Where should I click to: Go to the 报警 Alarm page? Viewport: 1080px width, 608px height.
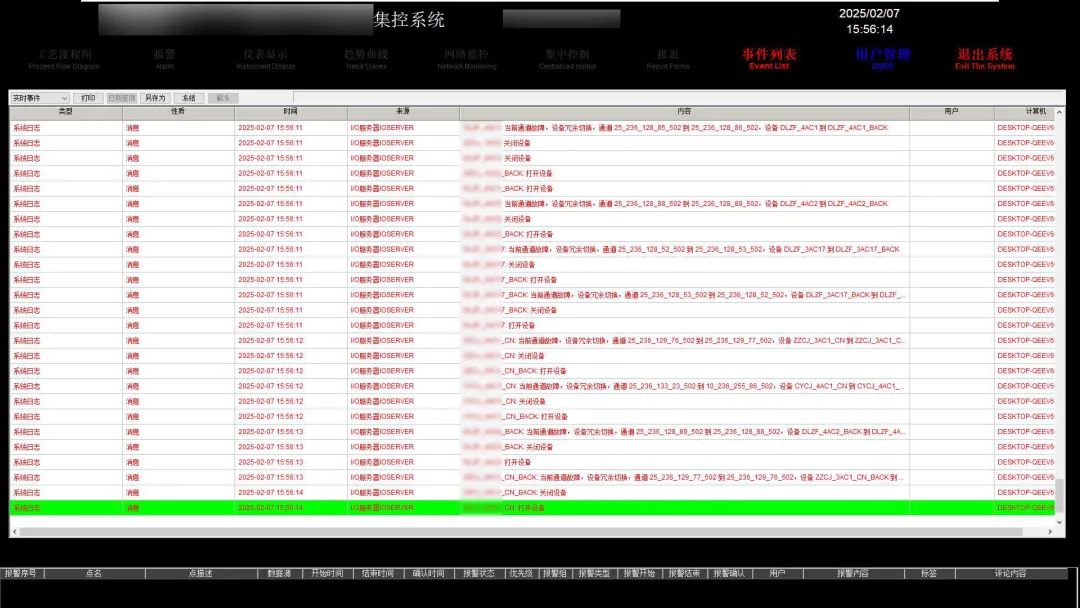pos(164,58)
